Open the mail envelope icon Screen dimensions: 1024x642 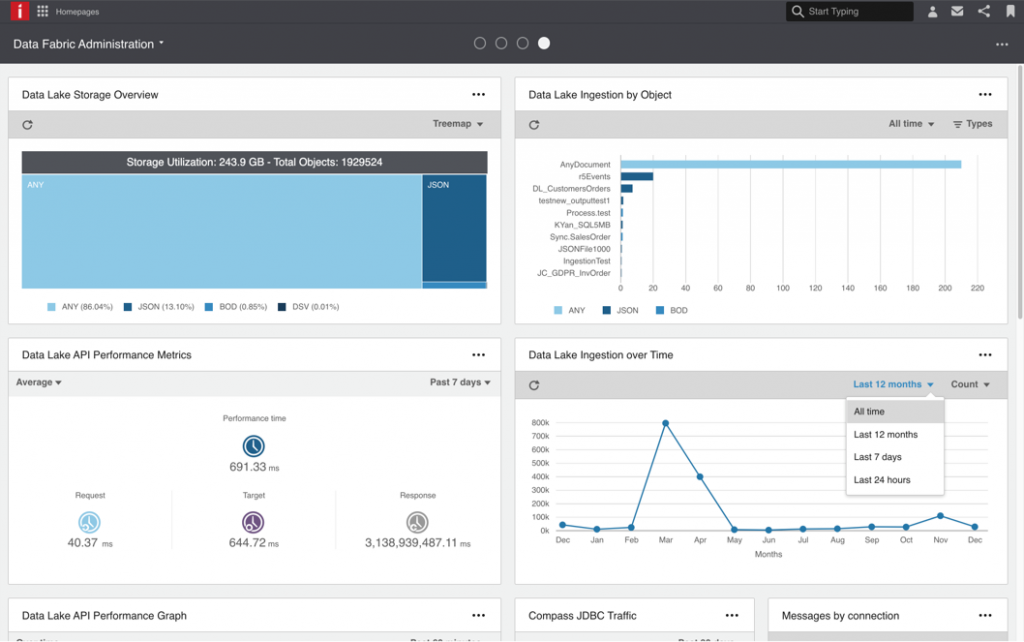click(x=958, y=12)
